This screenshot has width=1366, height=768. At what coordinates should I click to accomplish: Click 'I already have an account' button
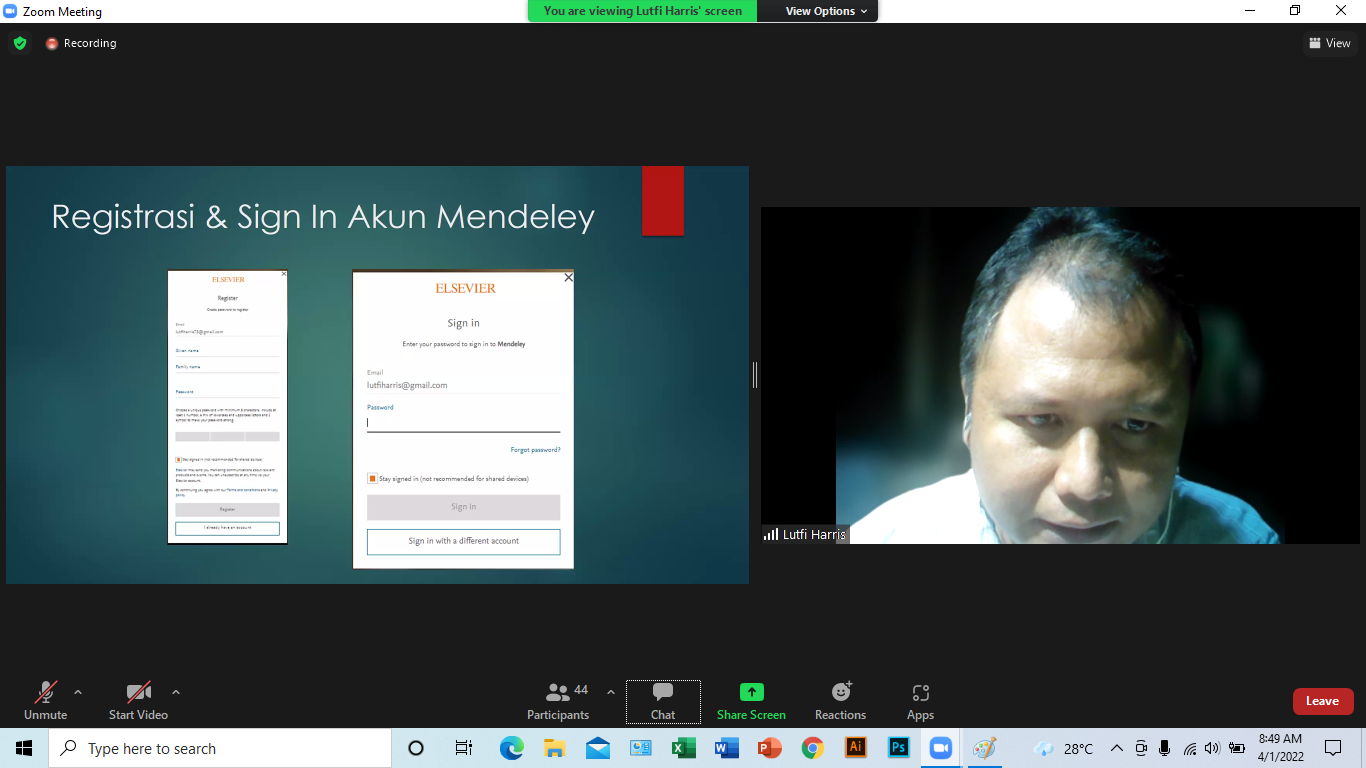(x=227, y=528)
